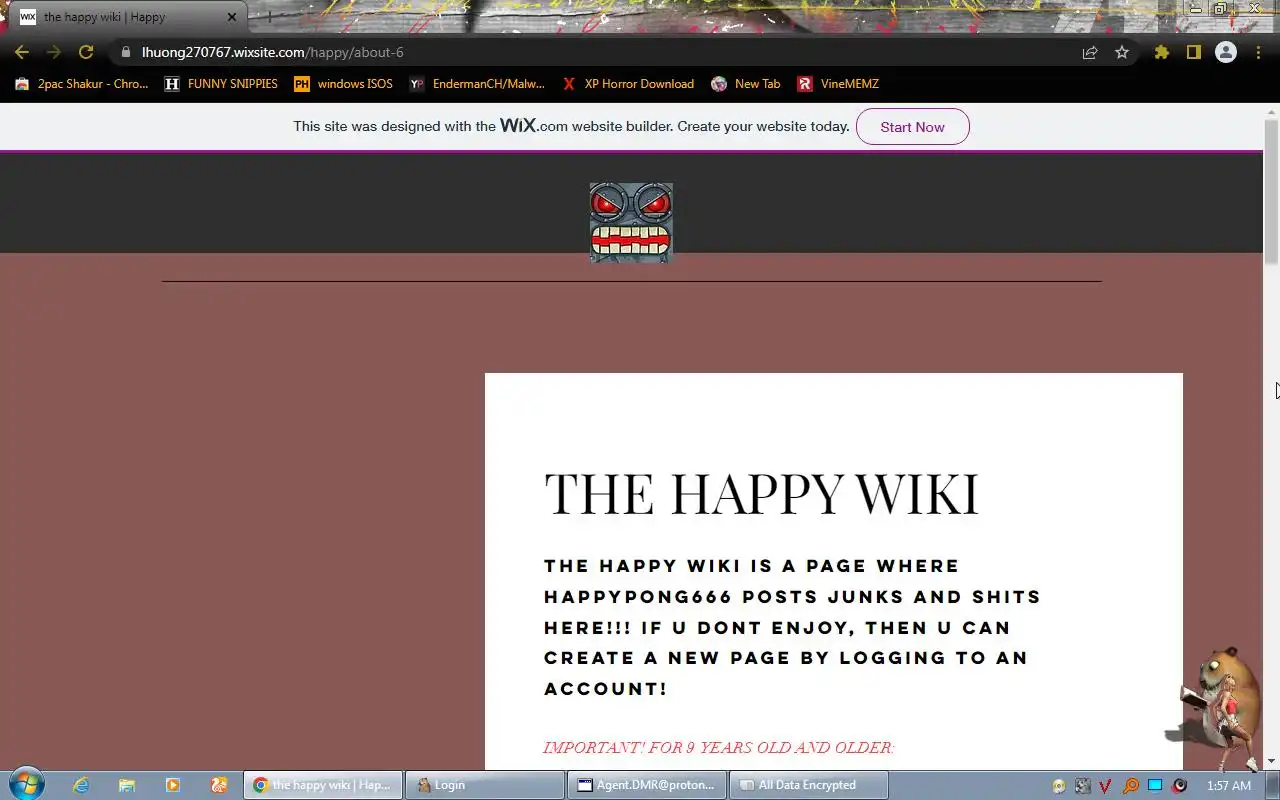This screenshot has width=1280, height=800.
Task: Click the orange magnifier tray icon
Action: pos(1131,786)
